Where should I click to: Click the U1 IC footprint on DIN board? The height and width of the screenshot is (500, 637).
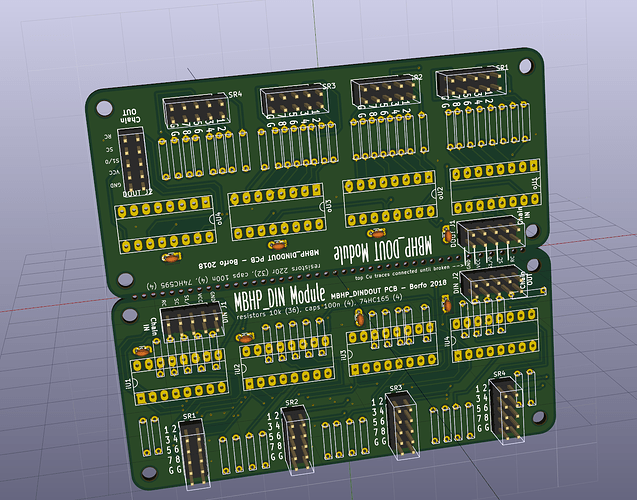(179, 377)
